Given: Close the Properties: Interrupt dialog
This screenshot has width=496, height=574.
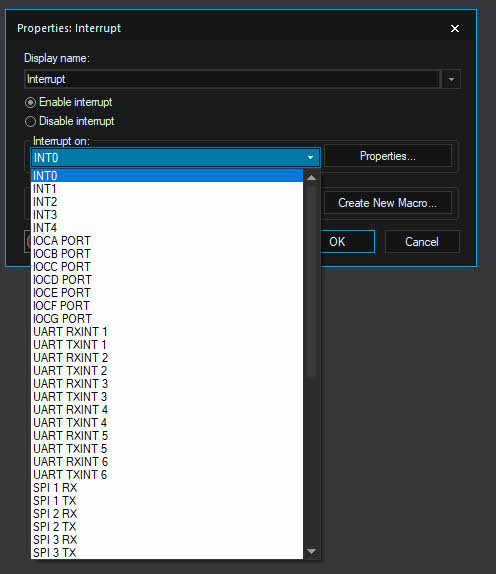Looking at the screenshot, I should [x=455, y=28].
